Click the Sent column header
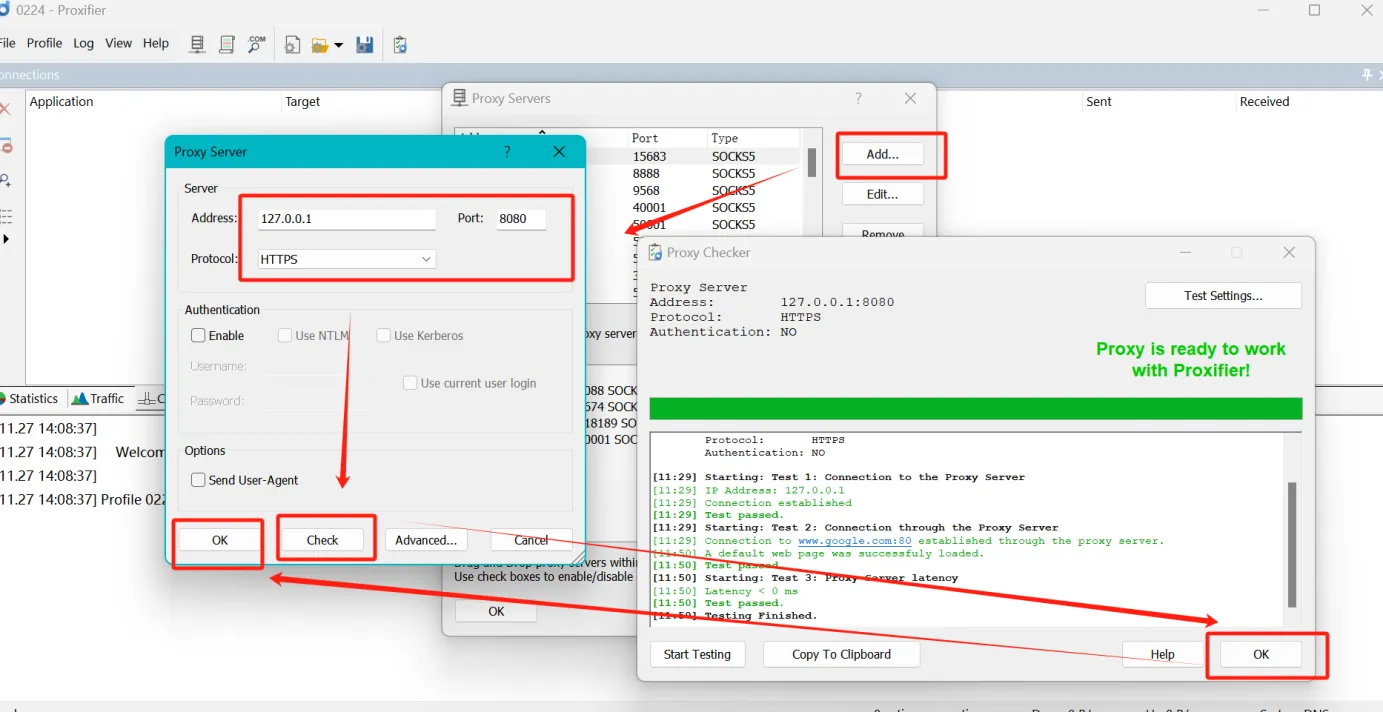Viewport: 1383px width, 712px height. point(1098,101)
